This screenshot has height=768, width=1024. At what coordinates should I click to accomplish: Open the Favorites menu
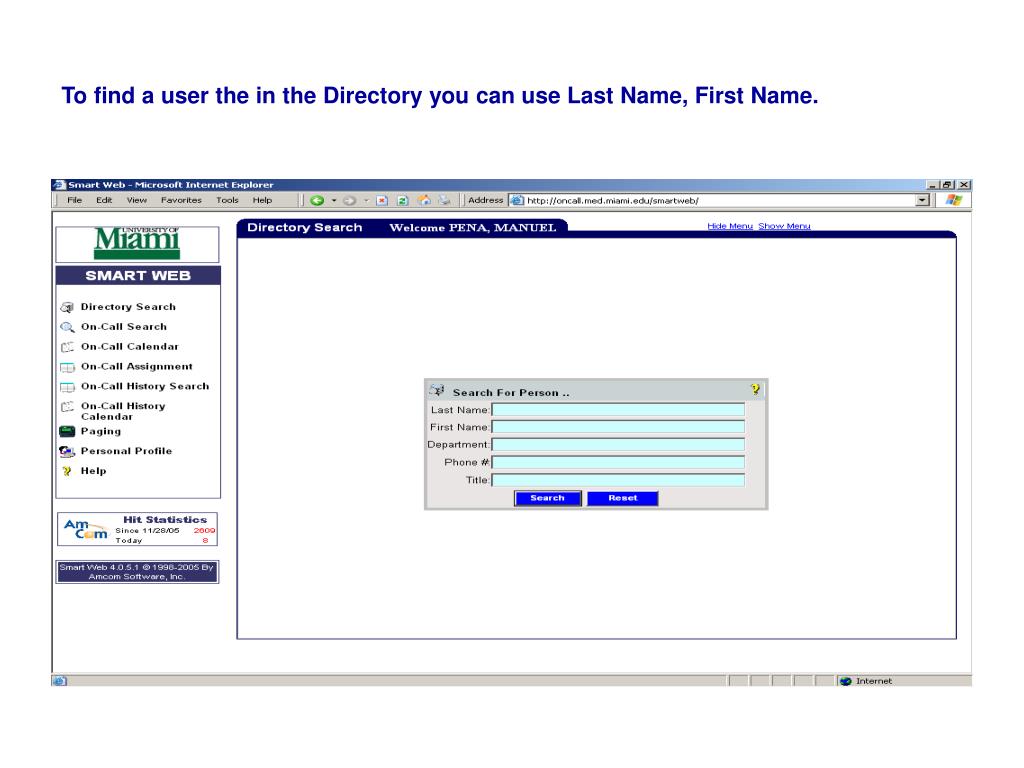point(181,200)
